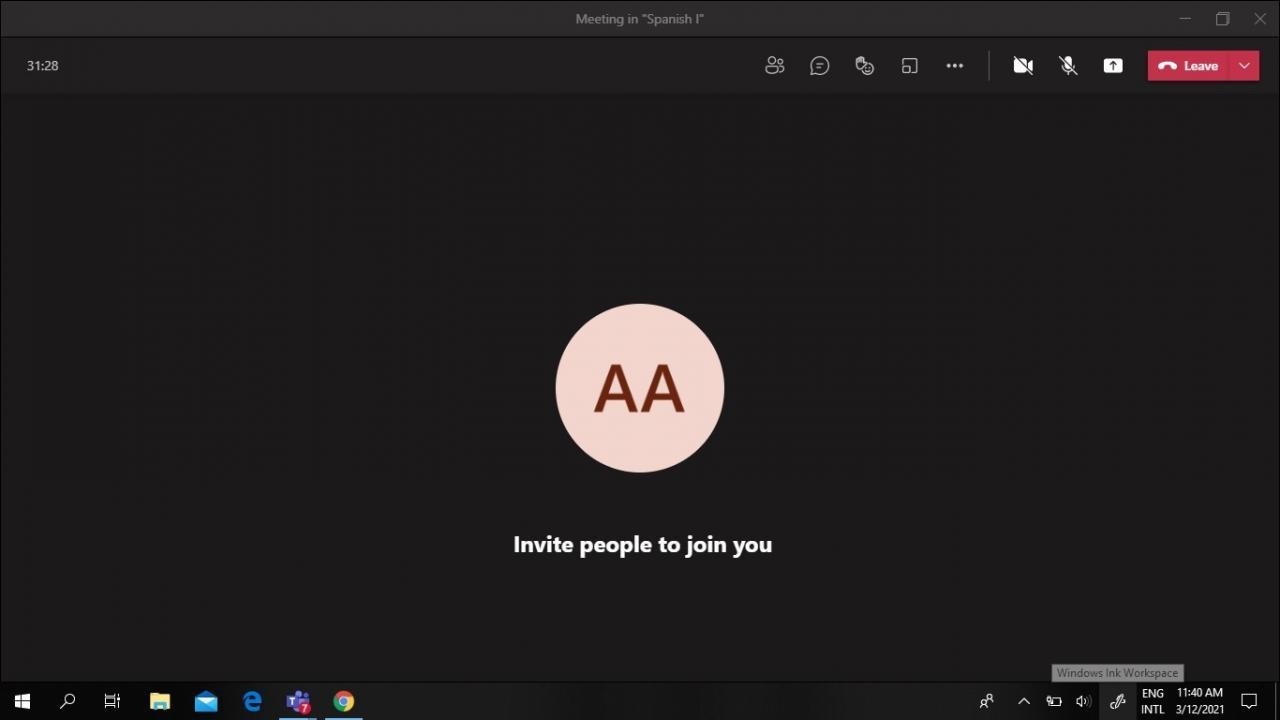Switch to Microsoft Teams taskbar icon
1280x720 pixels.
coord(298,701)
